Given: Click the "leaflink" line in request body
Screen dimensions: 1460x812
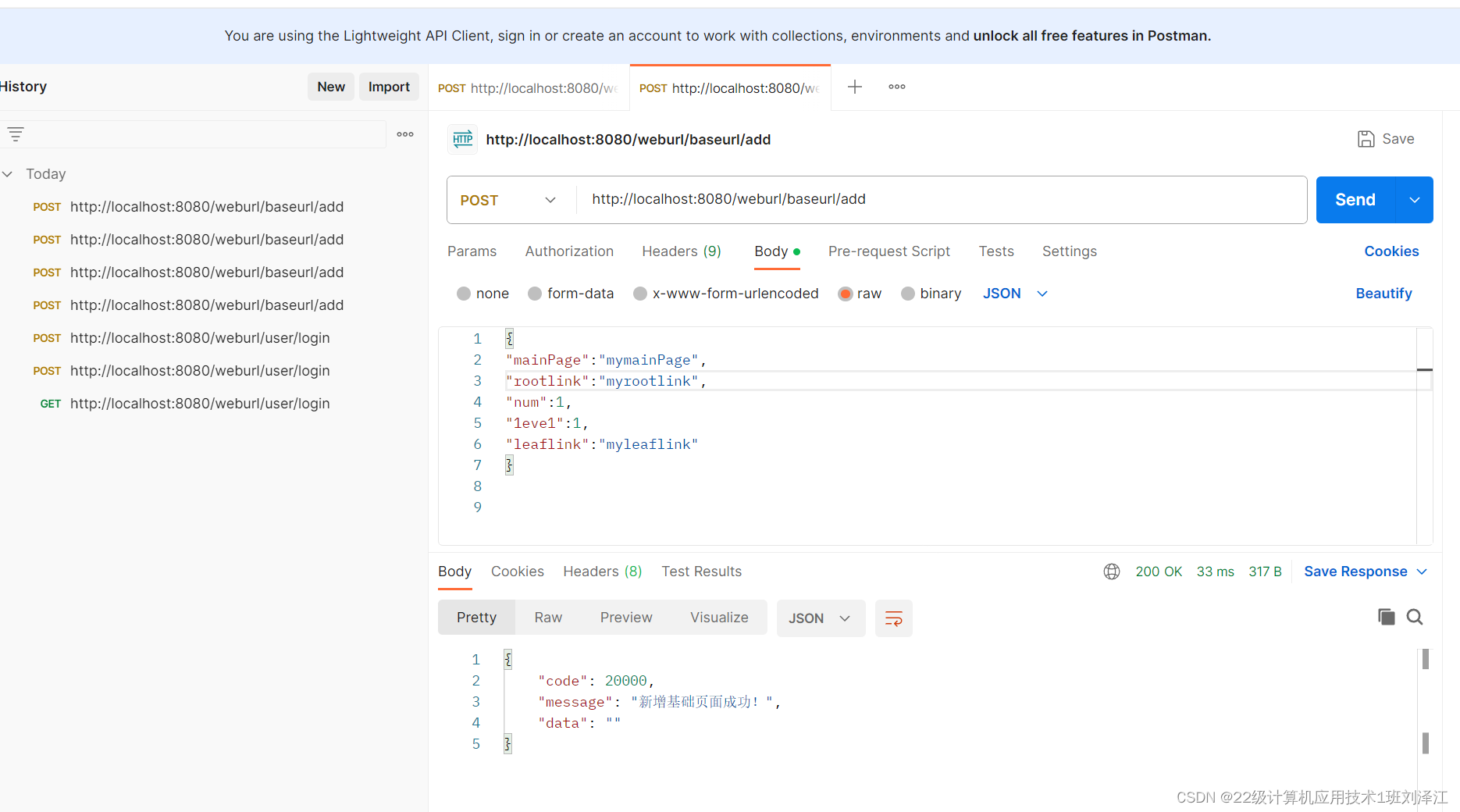Looking at the screenshot, I should tap(602, 444).
